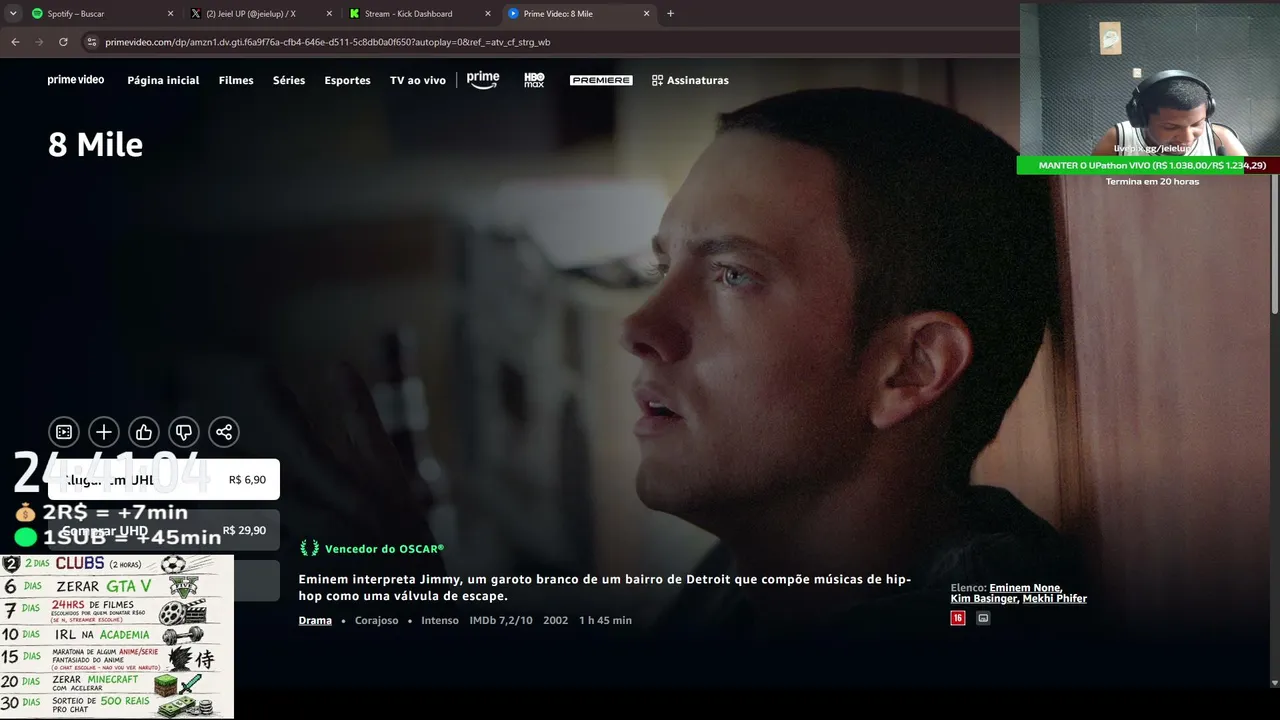Switch to the Stream - Kick Dashboard tab
This screenshot has width=1280, height=720.
421,14
